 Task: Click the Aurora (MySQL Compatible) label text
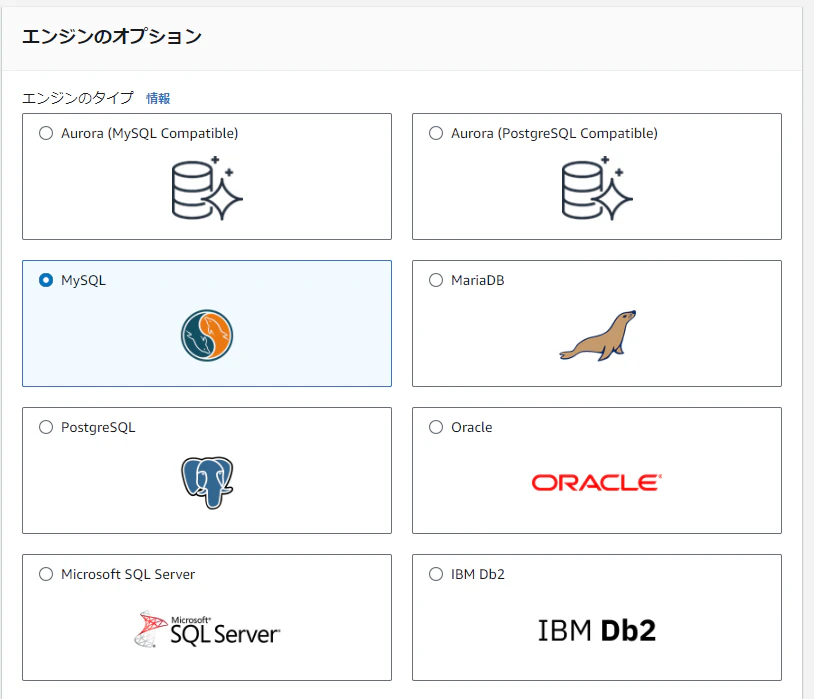tap(150, 133)
